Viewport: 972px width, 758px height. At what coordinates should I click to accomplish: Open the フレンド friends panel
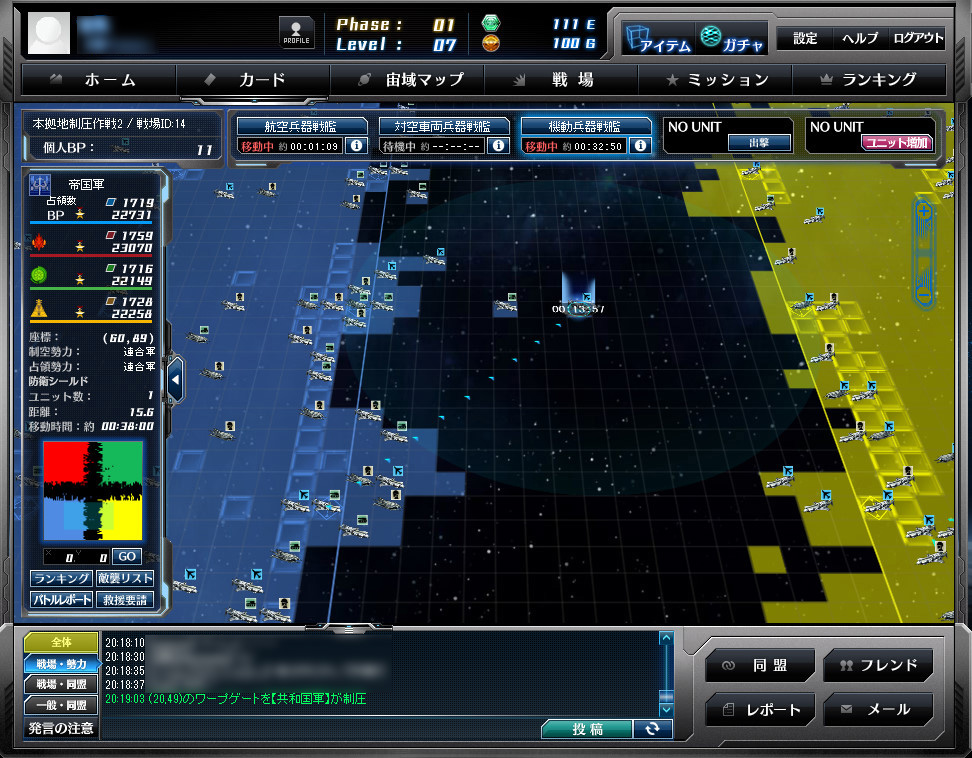point(878,666)
